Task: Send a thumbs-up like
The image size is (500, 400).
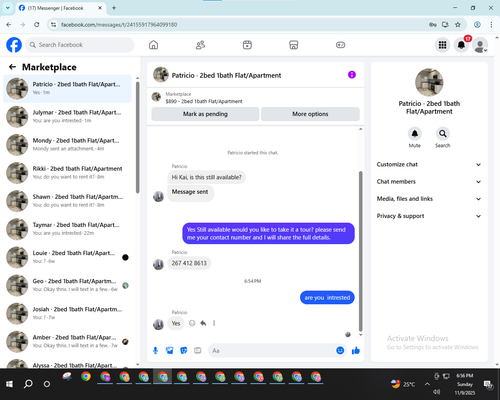Action: [x=356, y=350]
